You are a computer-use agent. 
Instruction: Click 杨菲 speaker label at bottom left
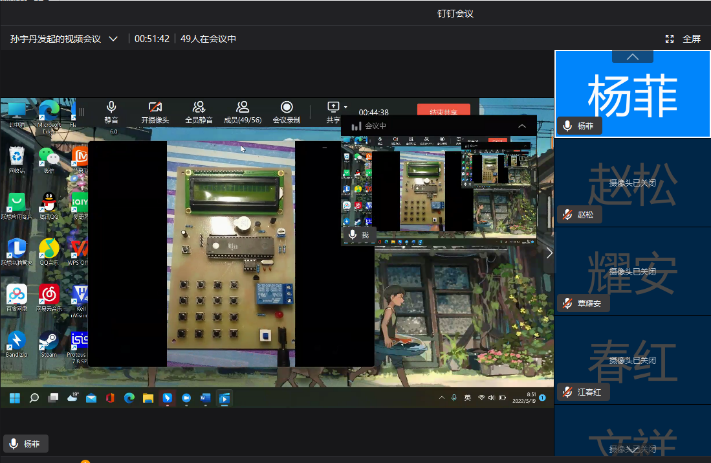coord(26,444)
